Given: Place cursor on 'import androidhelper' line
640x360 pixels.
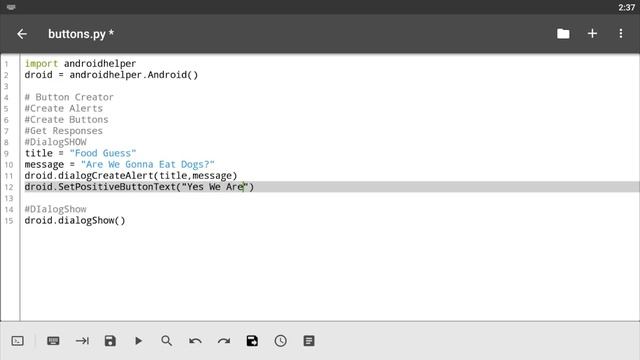Looking at the screenshot, I should pos(80,64).
